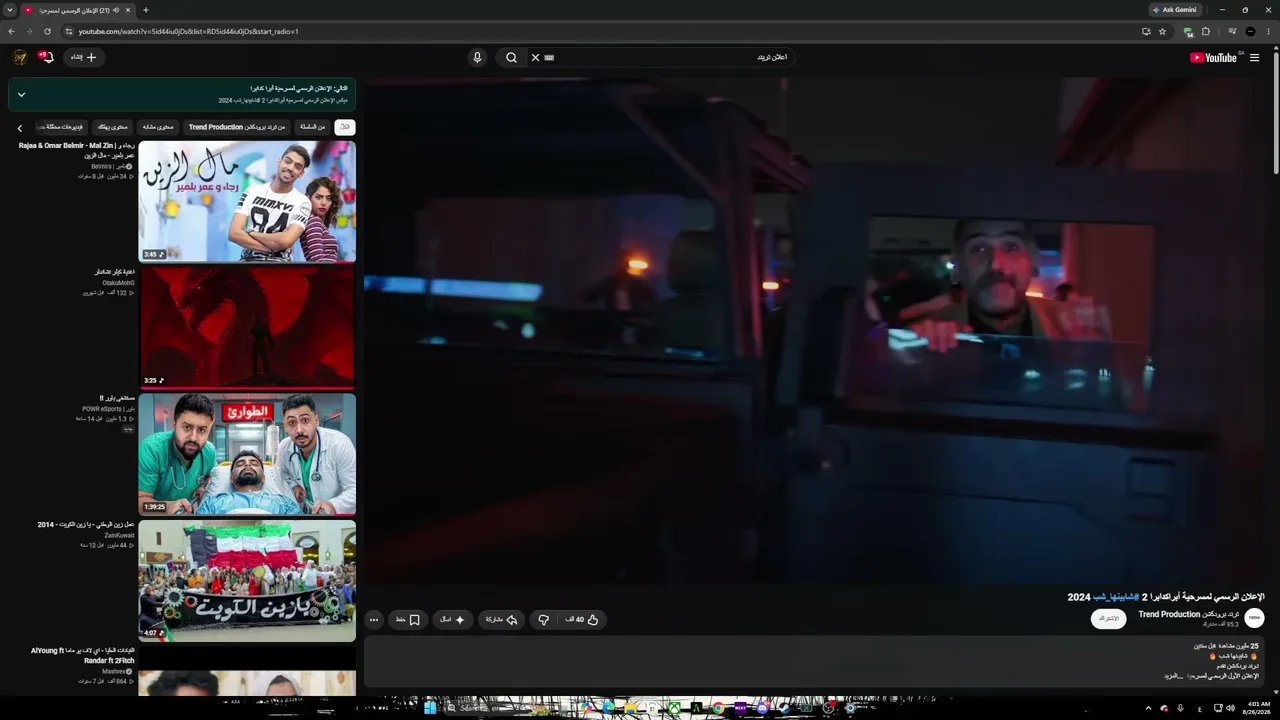Click the blue hashtag in the video title

tap(1115, 597)
